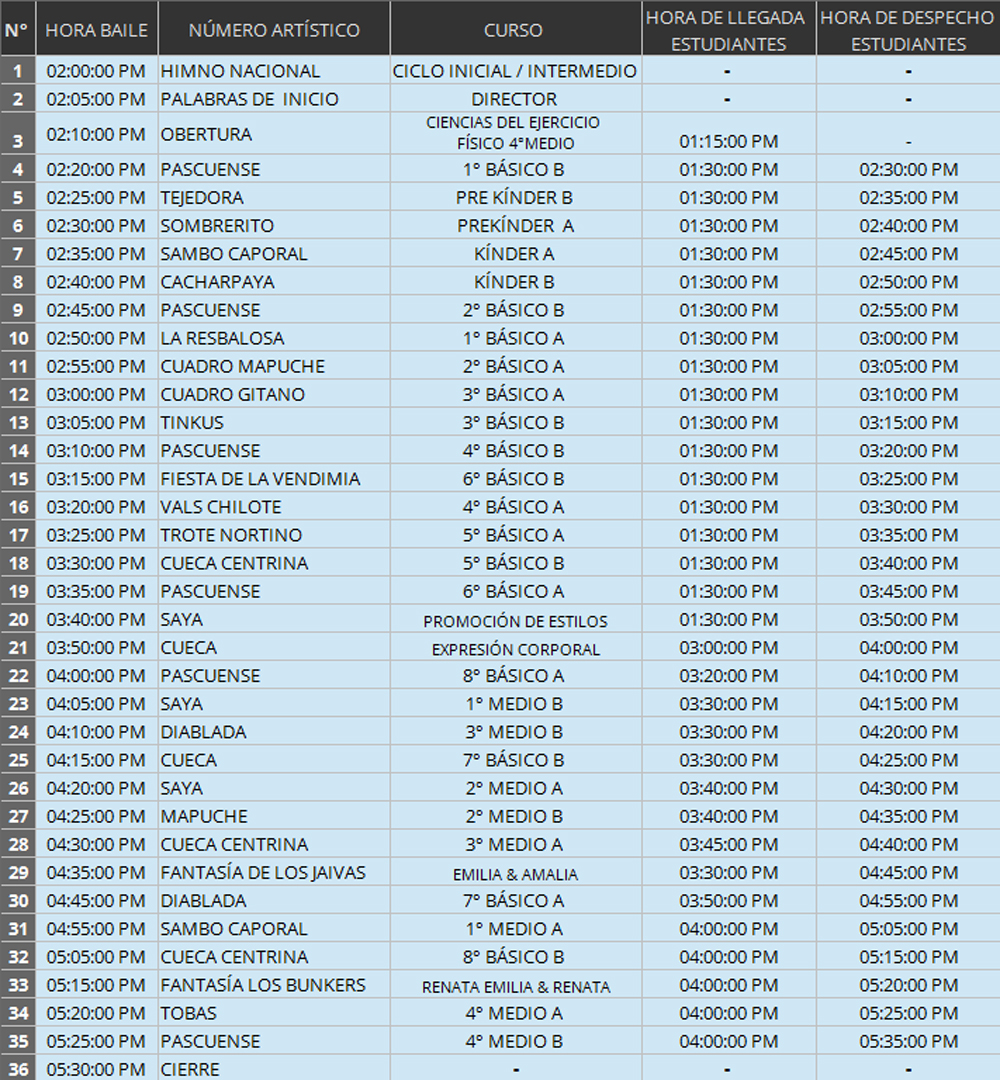Select the 'HIMNO NACIONAL' cell
Viewport: 1000px width, 1080px height.
coord(274,70)
